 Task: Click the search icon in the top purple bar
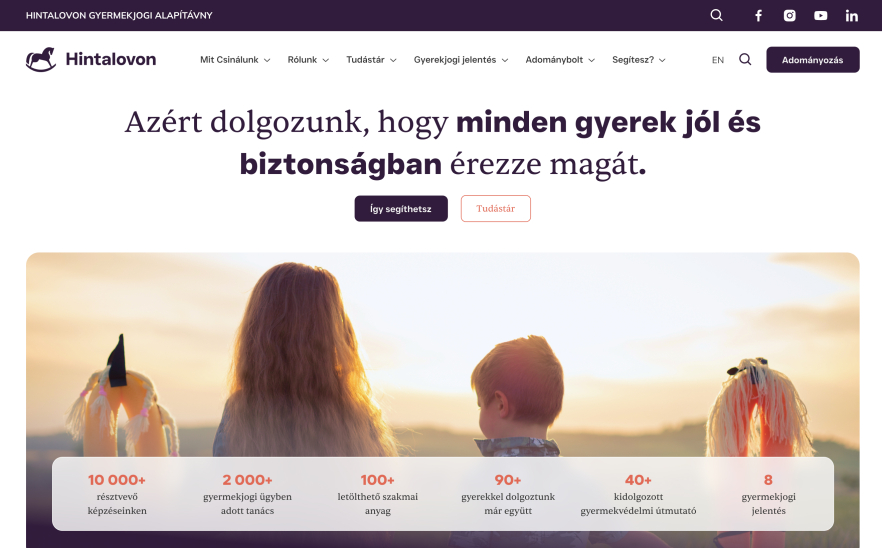click(716, 15)
